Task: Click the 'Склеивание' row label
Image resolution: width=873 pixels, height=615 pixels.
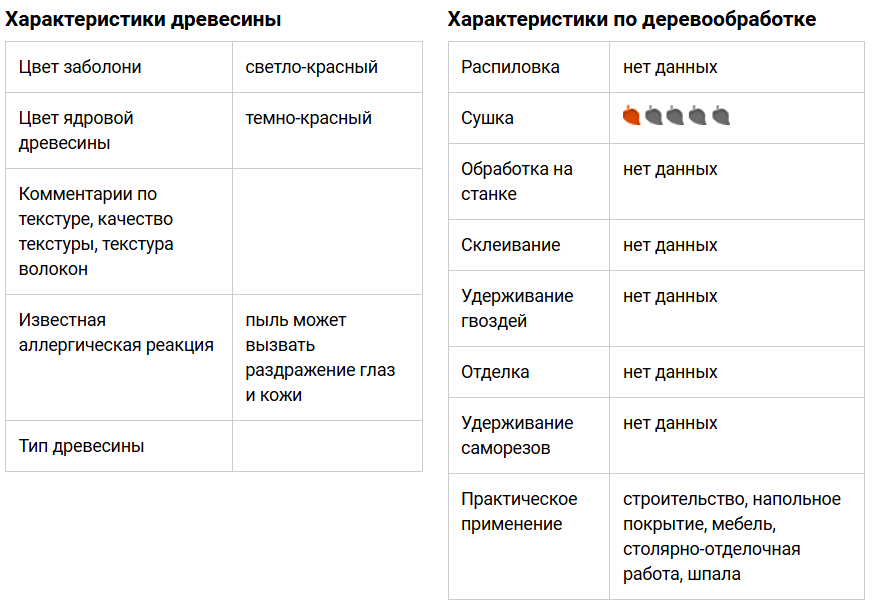Action: point(511,245)
